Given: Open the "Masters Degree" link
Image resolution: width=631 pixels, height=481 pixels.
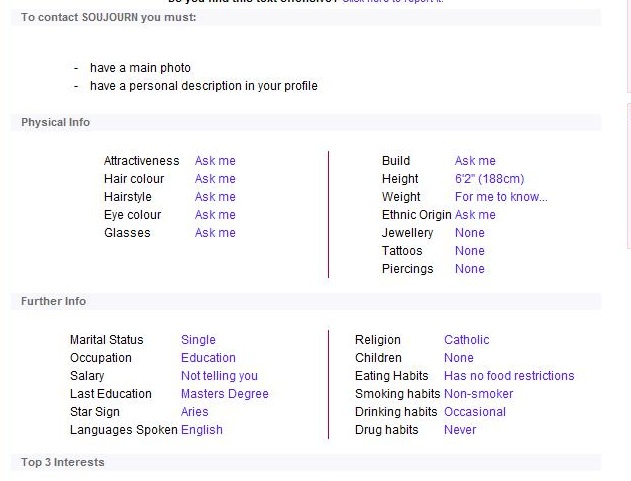Looking at the screenshot, I should click(224, 394).
